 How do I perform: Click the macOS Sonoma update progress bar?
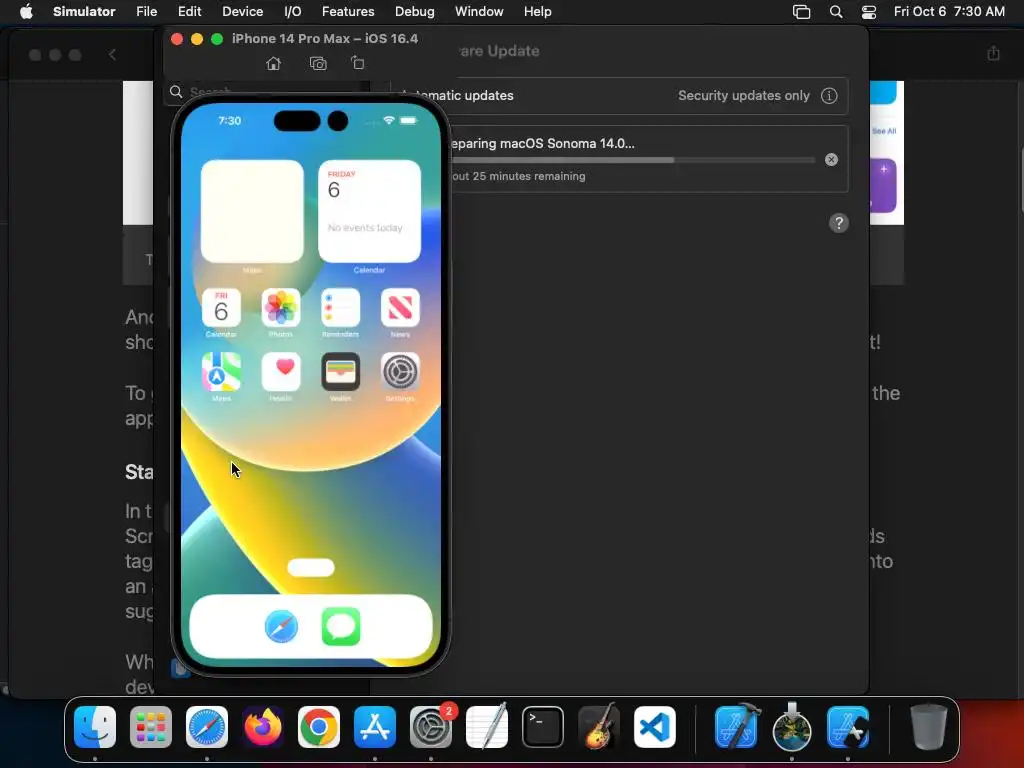631,160
